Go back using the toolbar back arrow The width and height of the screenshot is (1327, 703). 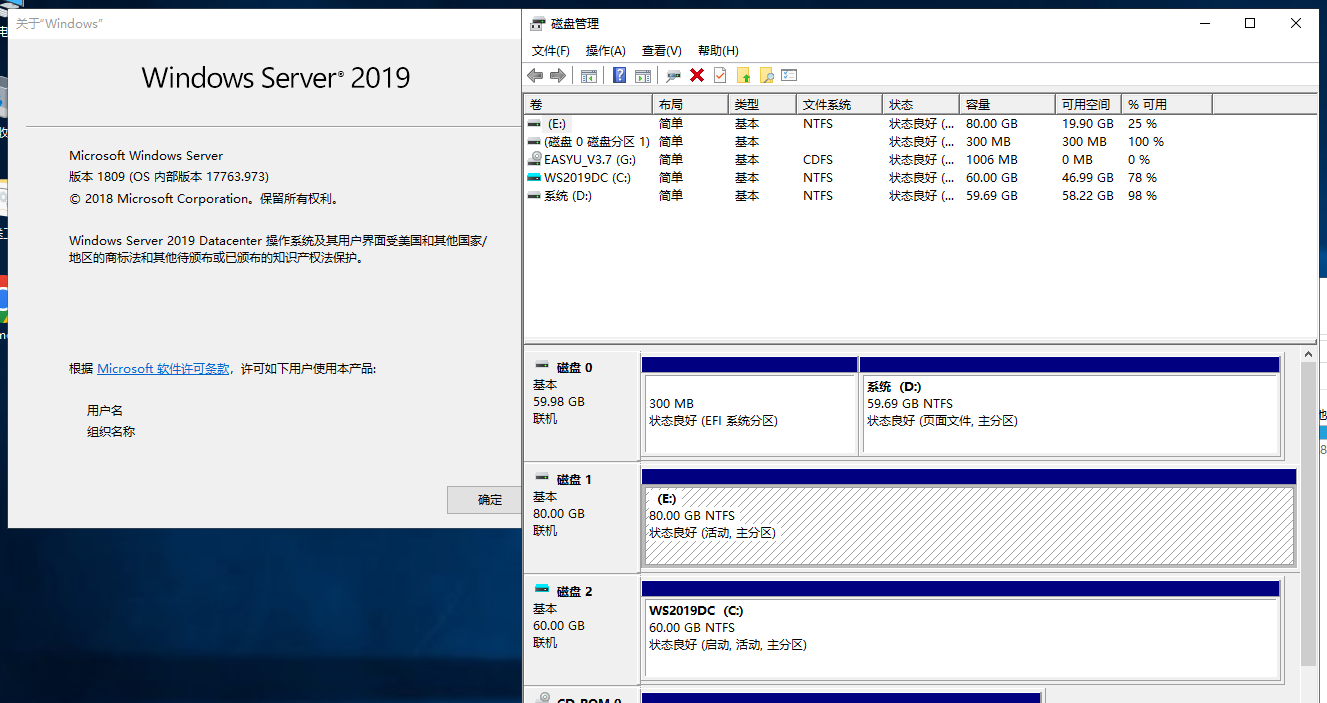pos(535,76)
